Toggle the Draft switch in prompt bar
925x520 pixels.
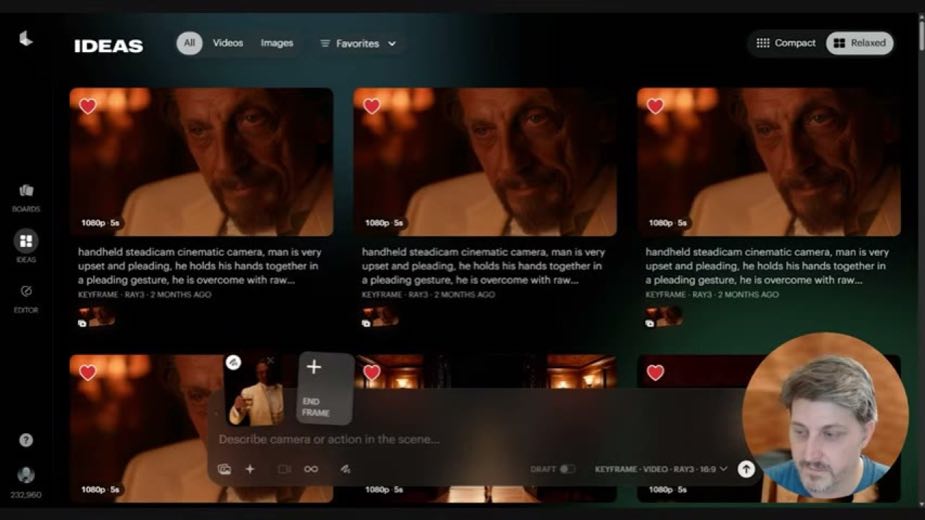point(567,469)
